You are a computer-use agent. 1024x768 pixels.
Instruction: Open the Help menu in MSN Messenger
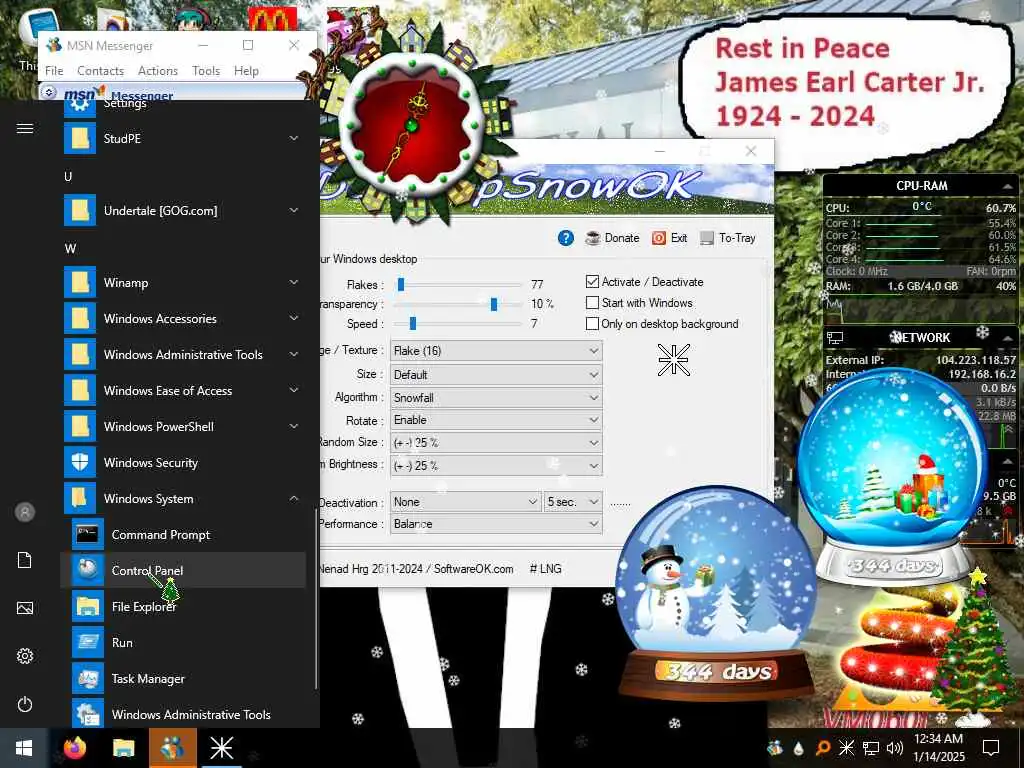click(246, 71)
